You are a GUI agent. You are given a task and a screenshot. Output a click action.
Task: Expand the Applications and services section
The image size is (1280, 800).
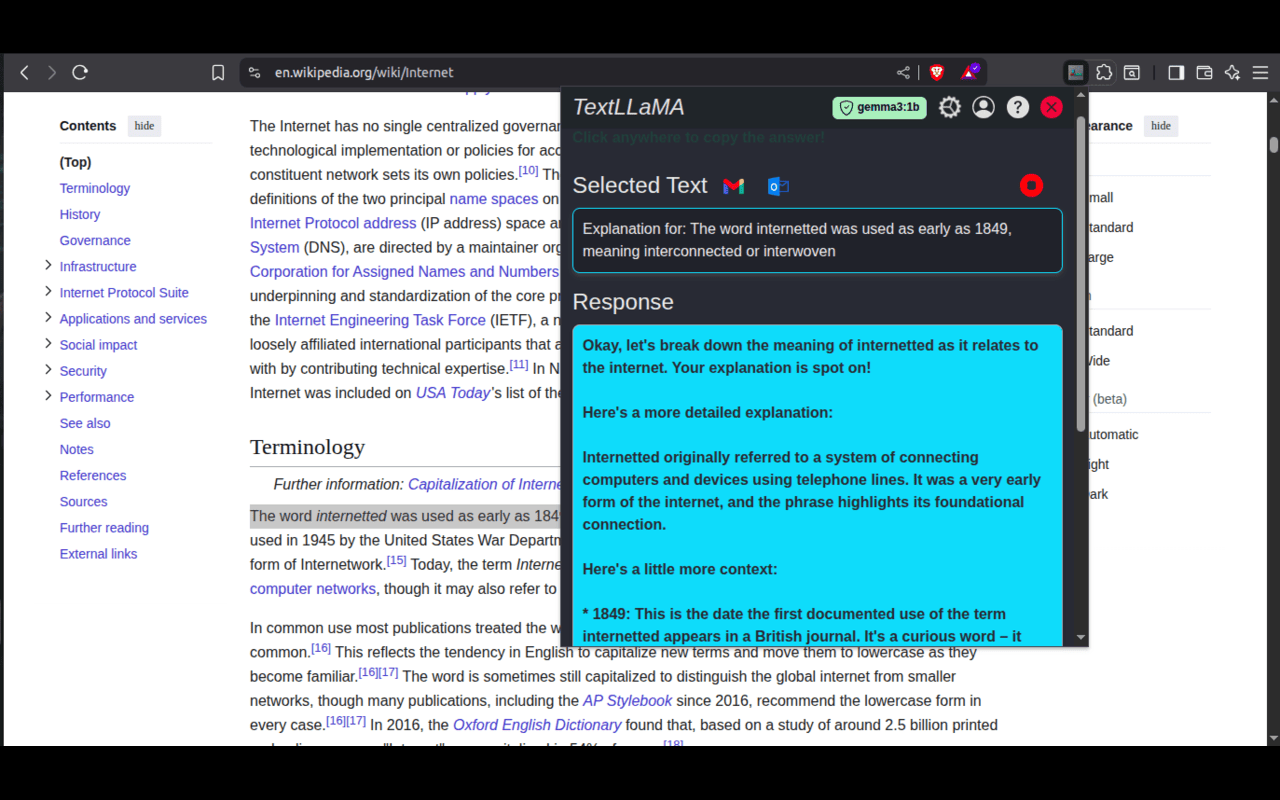coord(47,318)
